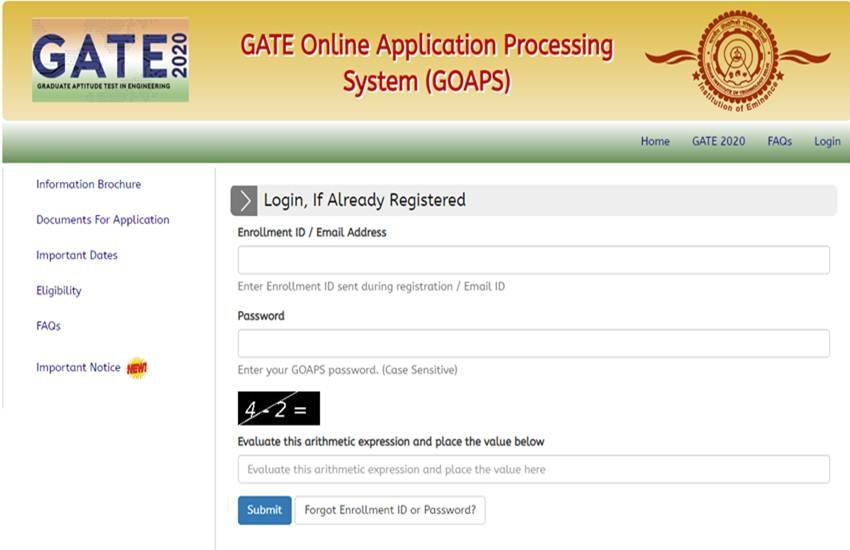The width and height of the screenshot is (850, 550).
Task: Click 'Enrollment ID / Email Address' label
Action: [x=312, y=232]
